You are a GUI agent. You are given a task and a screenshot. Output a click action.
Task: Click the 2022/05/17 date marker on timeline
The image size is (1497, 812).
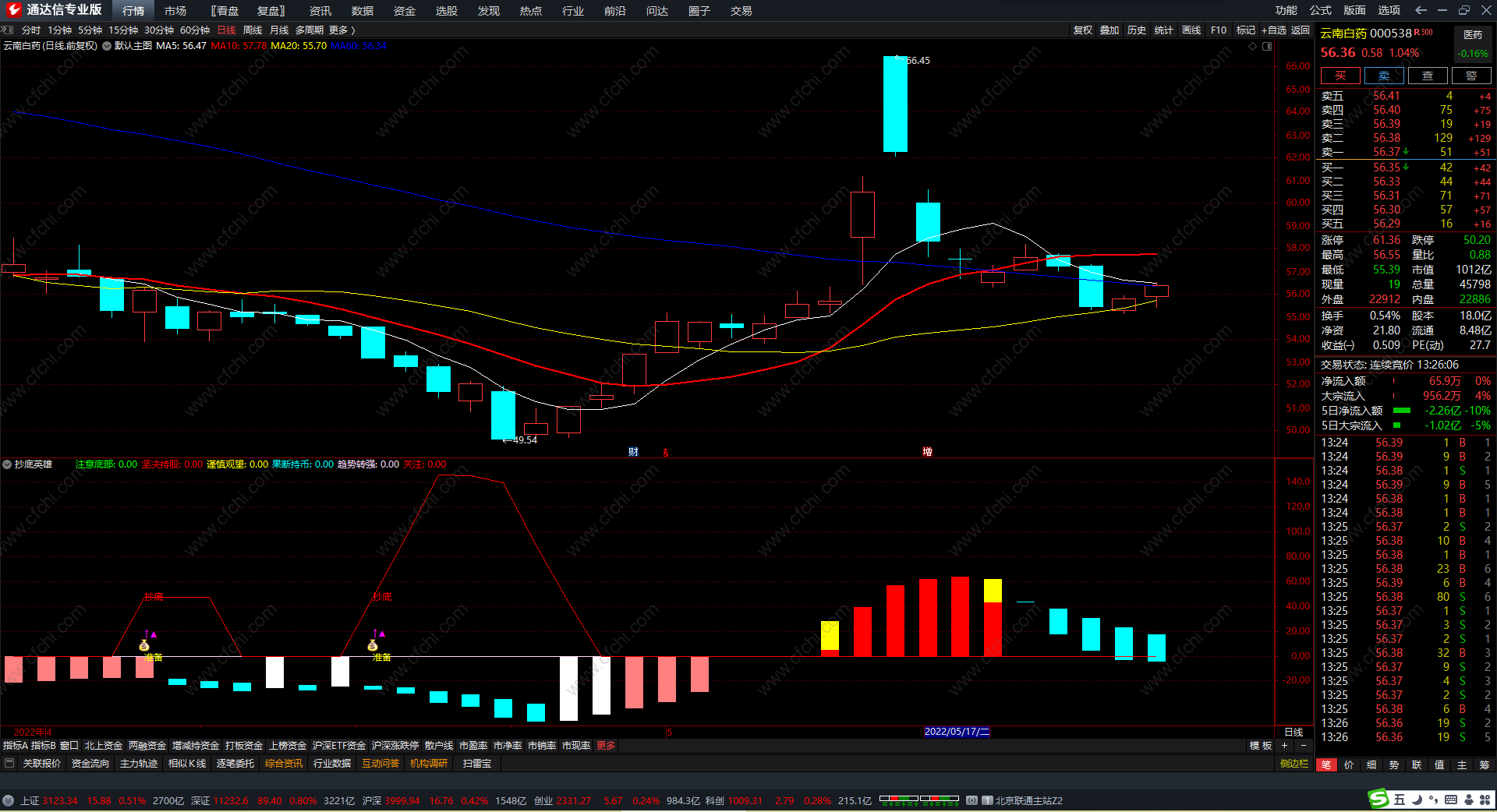click(x=957, y=732)
